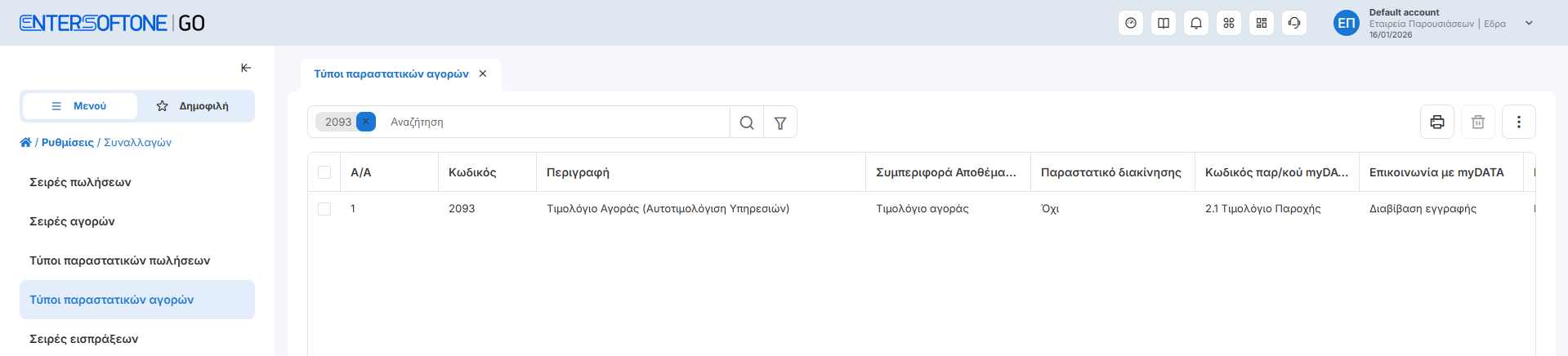Click the Ρυθμίσεις breadcrumb link

[68, 142]
